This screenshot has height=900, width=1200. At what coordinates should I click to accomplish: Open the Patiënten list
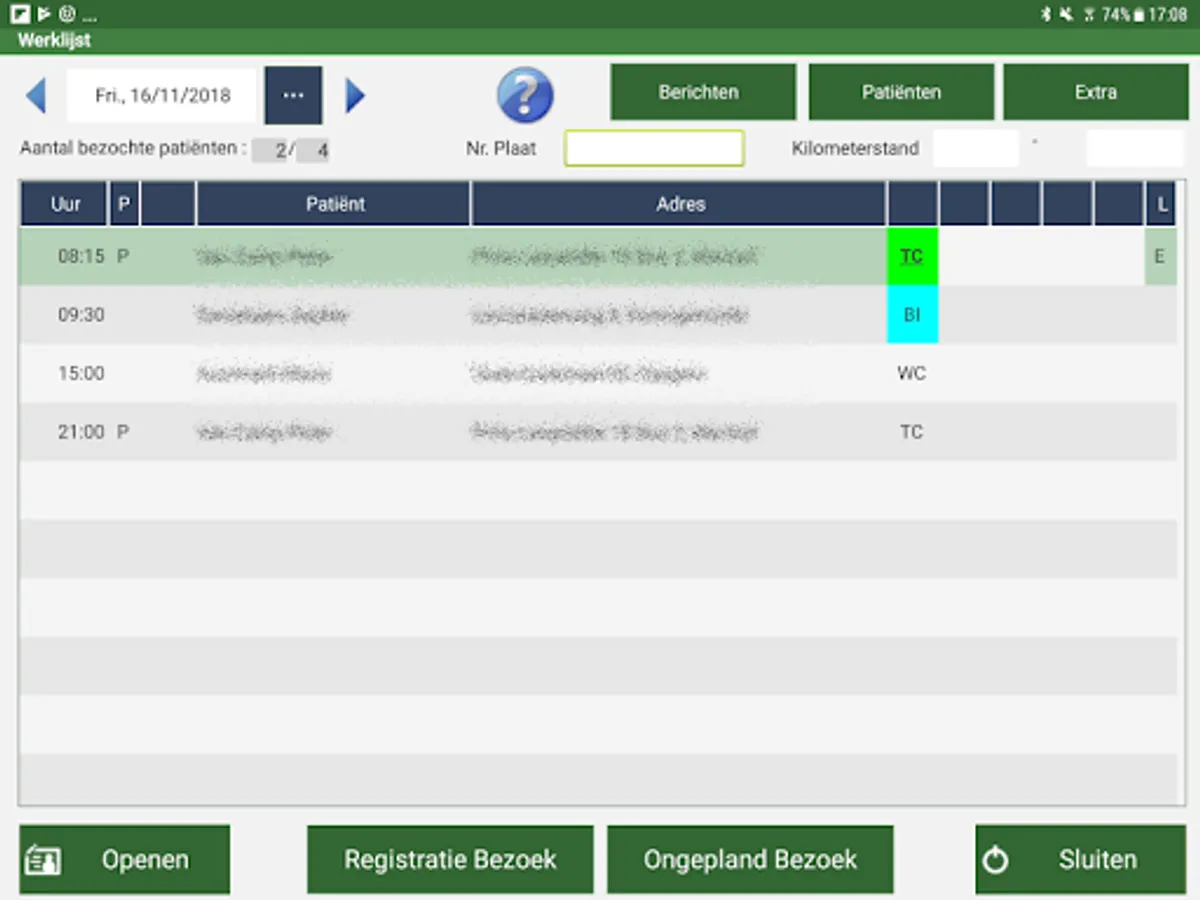[x=901, y=92]
